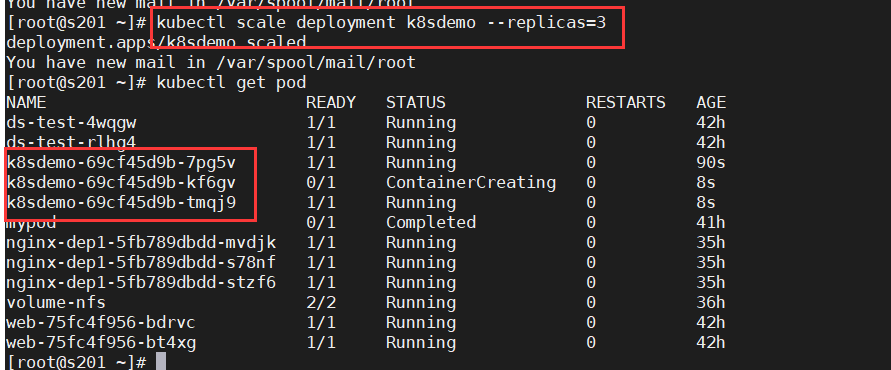
Task: Select pod name k8sdemo-69cf45d9b-kf6gv
Action: pos(121,183)
